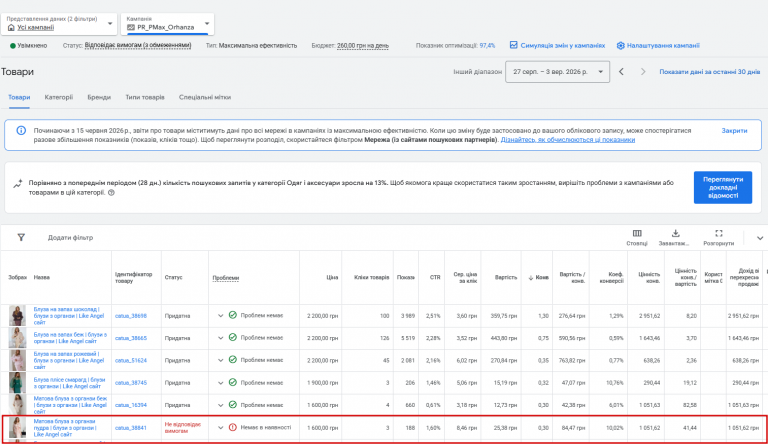The image size is (768, 444).
Task: Expand problems chevron for catua_51624
Action: tap(220, 360)
